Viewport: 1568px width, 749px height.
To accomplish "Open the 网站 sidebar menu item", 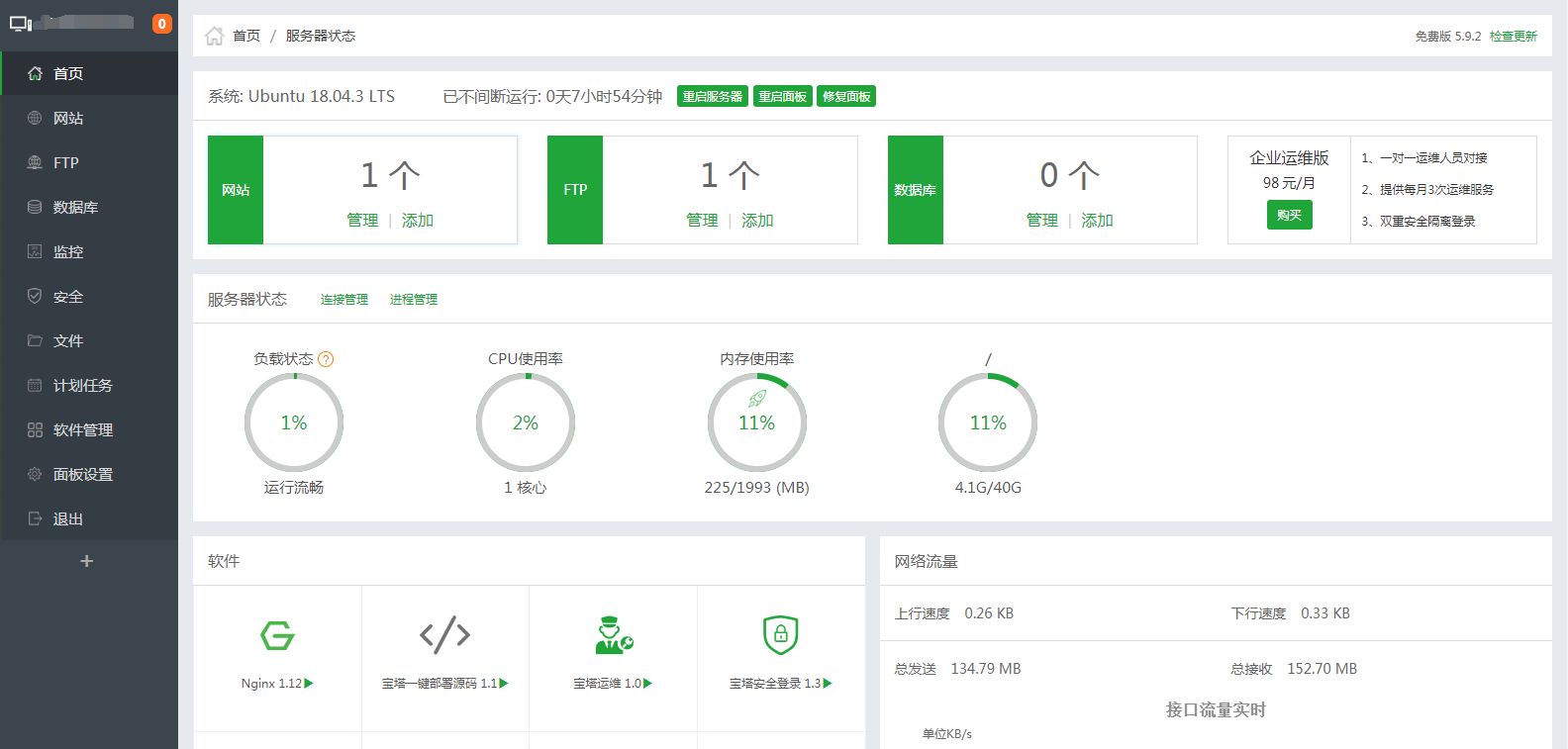I will point(89,118).
